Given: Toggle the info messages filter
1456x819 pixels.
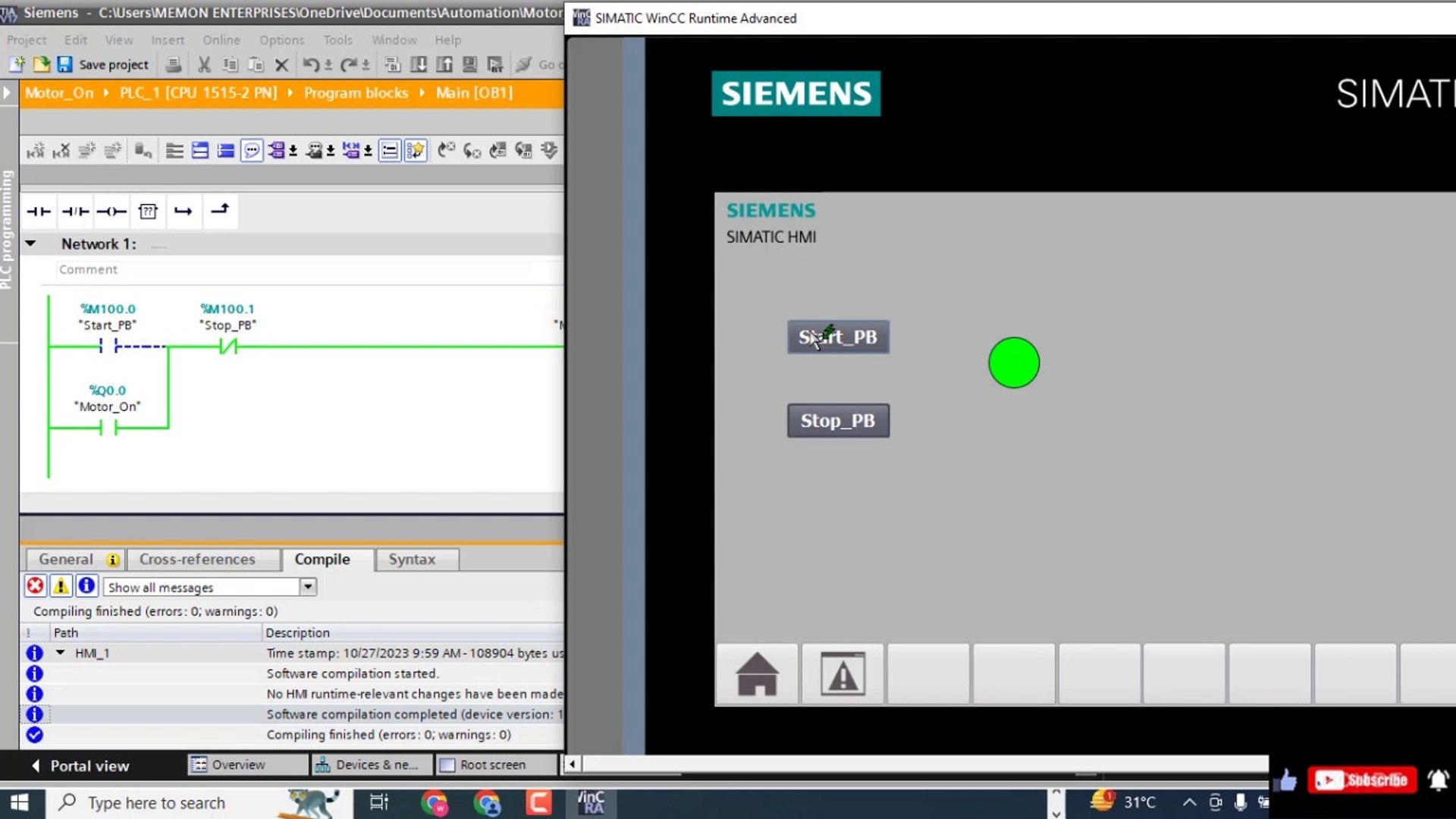Looking at the screenshot, I should (86, 585).
